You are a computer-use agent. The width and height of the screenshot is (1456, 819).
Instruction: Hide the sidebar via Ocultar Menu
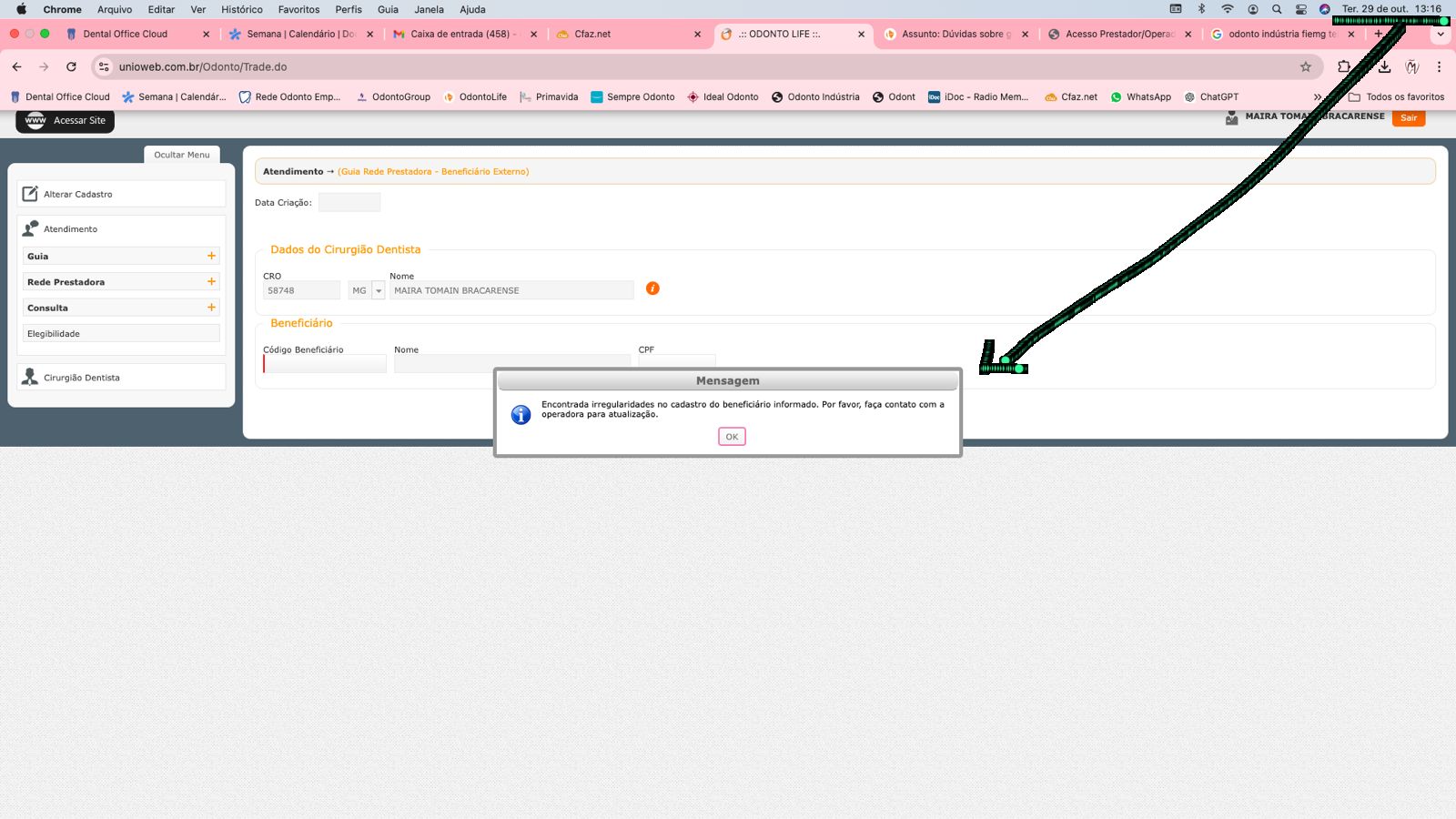pos(182,155)
